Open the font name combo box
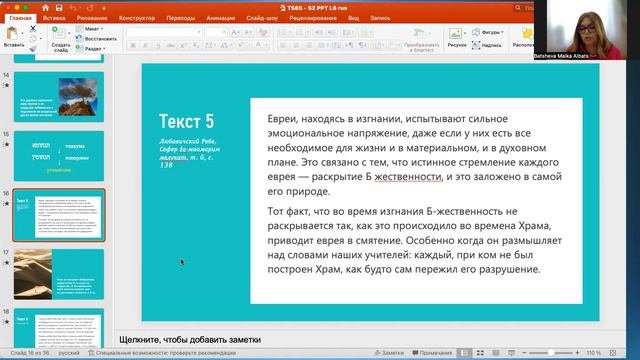 tap(164, 32)
